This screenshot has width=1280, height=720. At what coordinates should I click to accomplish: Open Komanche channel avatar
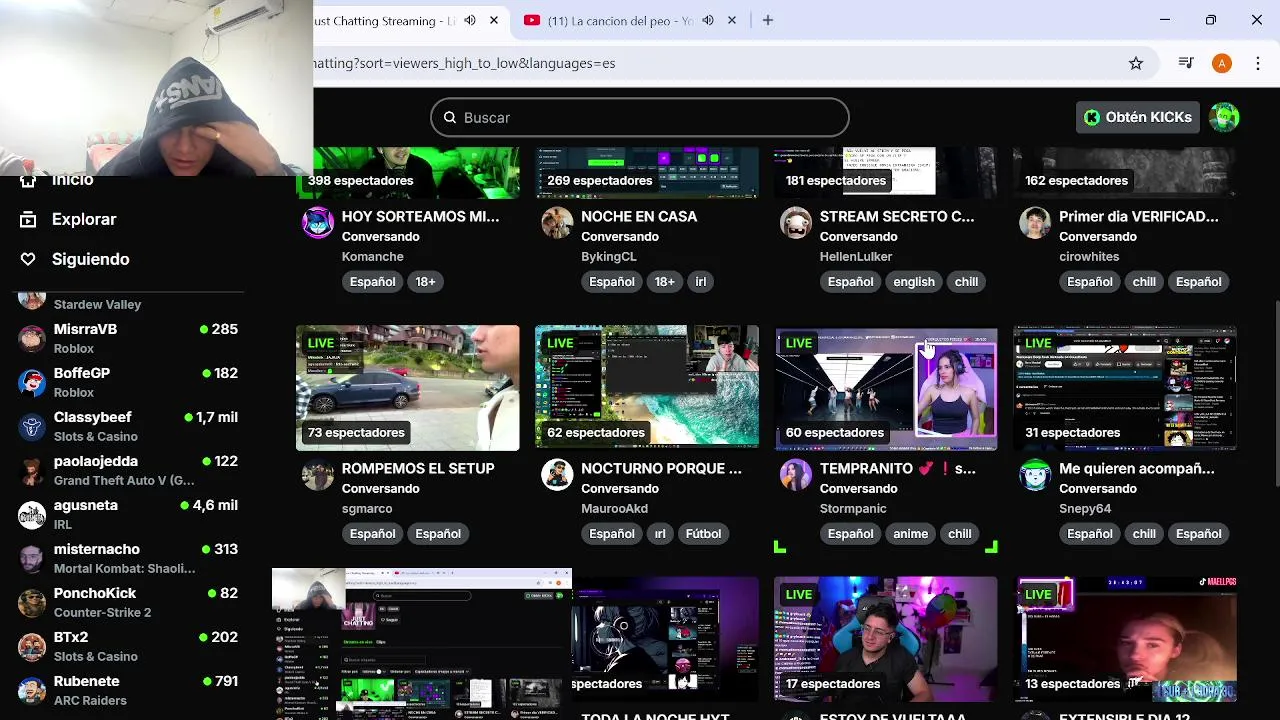[x=318, y=222]
